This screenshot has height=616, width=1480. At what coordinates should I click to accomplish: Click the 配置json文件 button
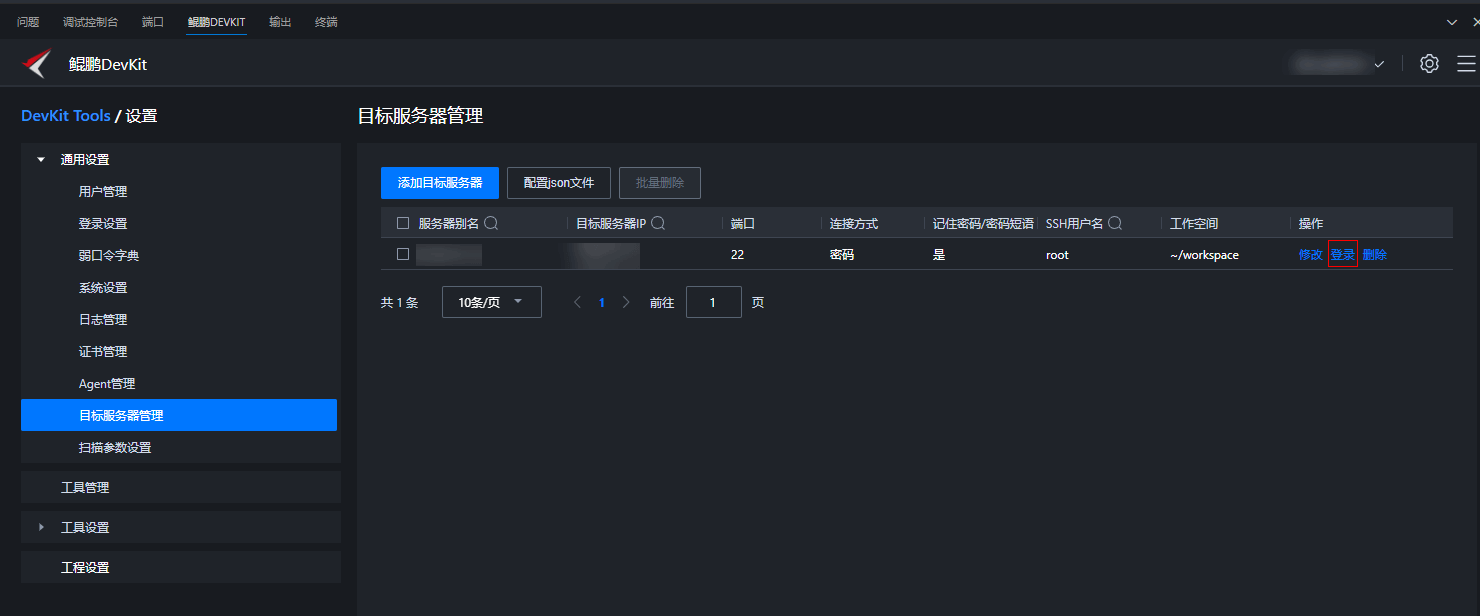tap(559, 183)
